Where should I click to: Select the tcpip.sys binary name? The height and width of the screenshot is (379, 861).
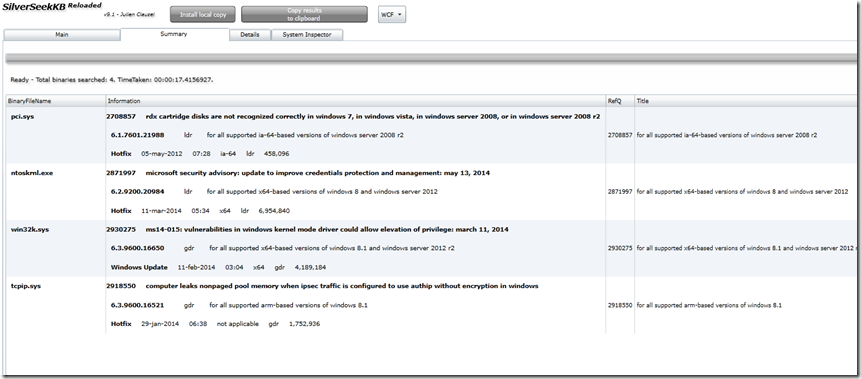pos(26,286)
